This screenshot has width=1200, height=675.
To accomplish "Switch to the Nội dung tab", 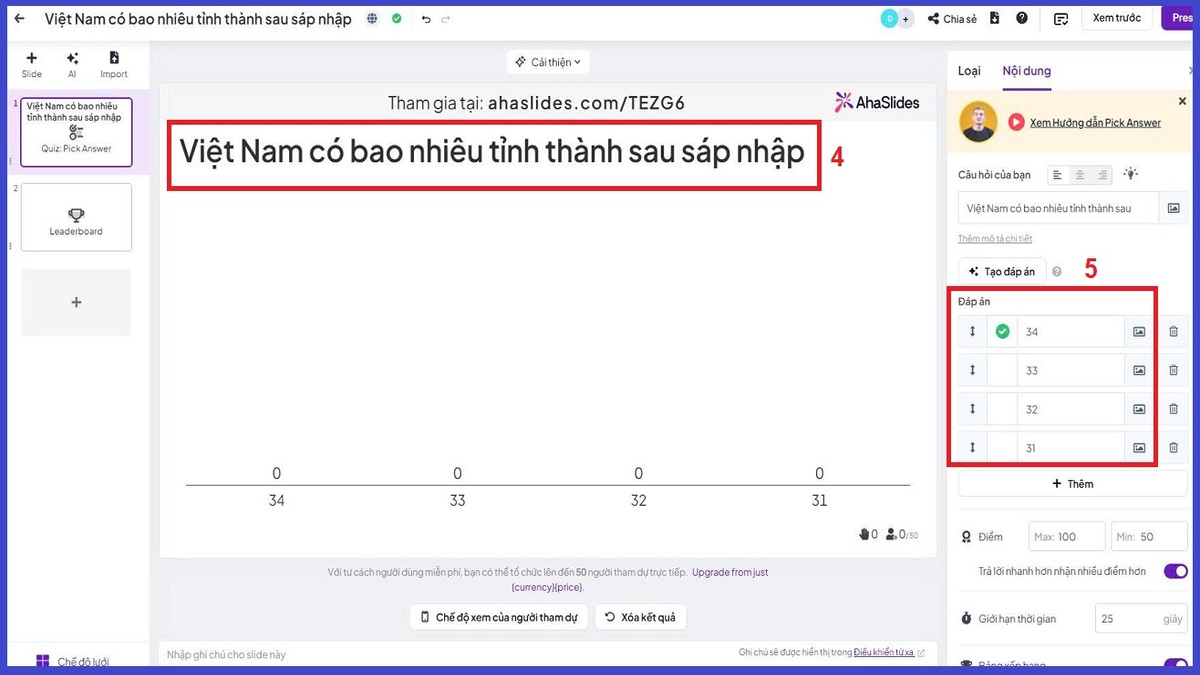I will coord(1027,71).
